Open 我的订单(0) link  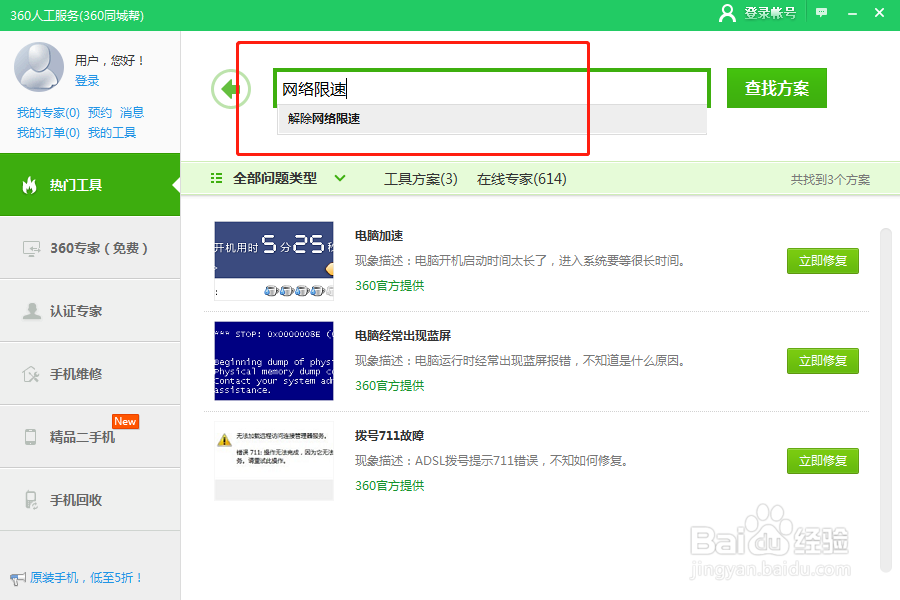pos(48,133)
